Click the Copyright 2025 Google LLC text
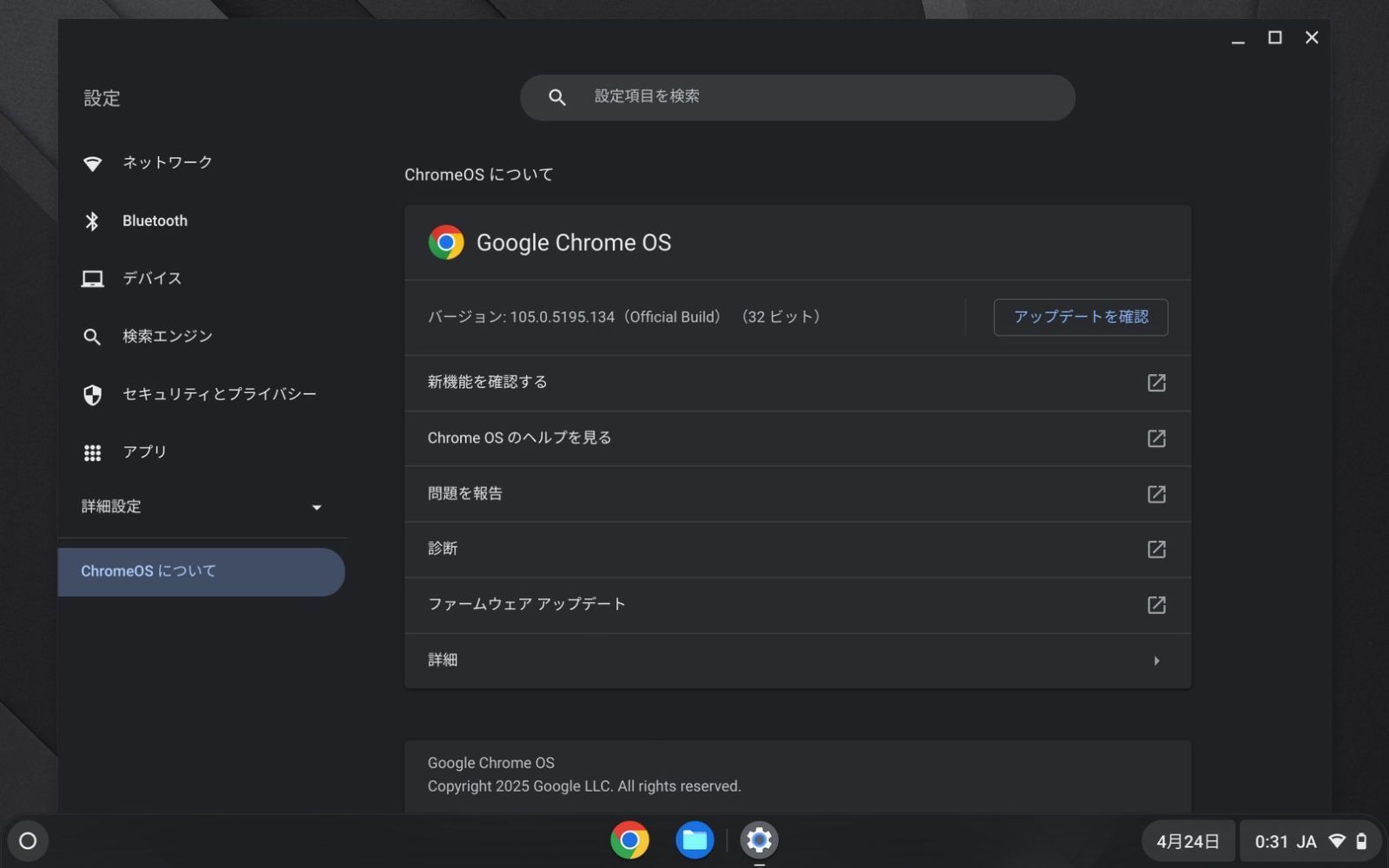 [584, 786]
